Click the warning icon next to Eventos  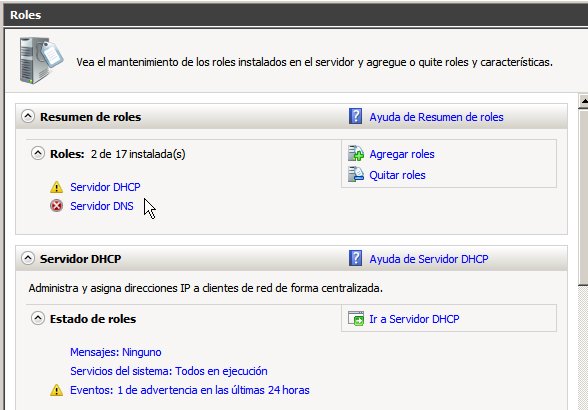[x=56, y=390]
